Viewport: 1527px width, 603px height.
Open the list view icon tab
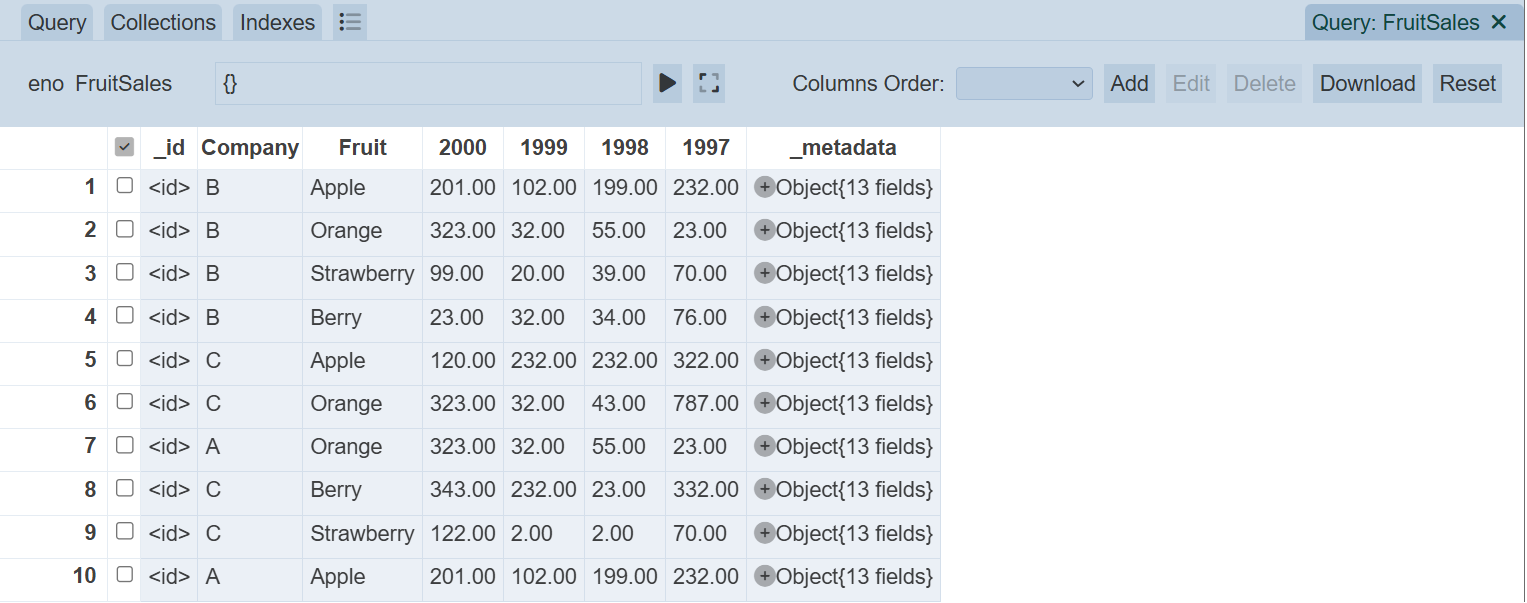[x=350, y=22]
